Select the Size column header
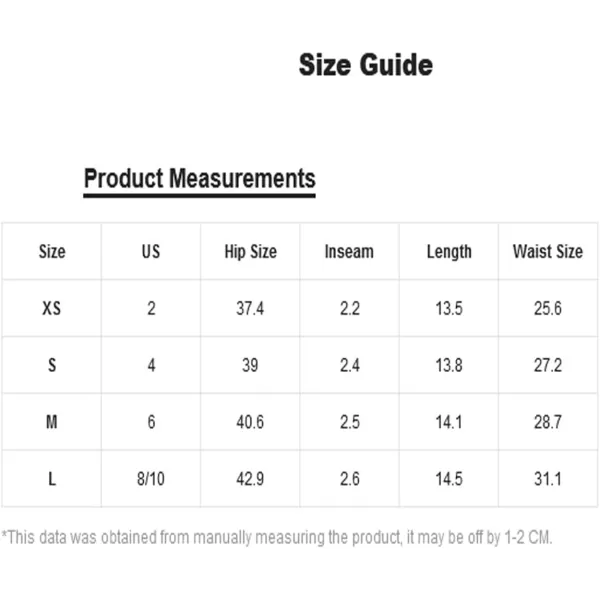The width and height of the screenshot is (600, 600). point(52,251)
